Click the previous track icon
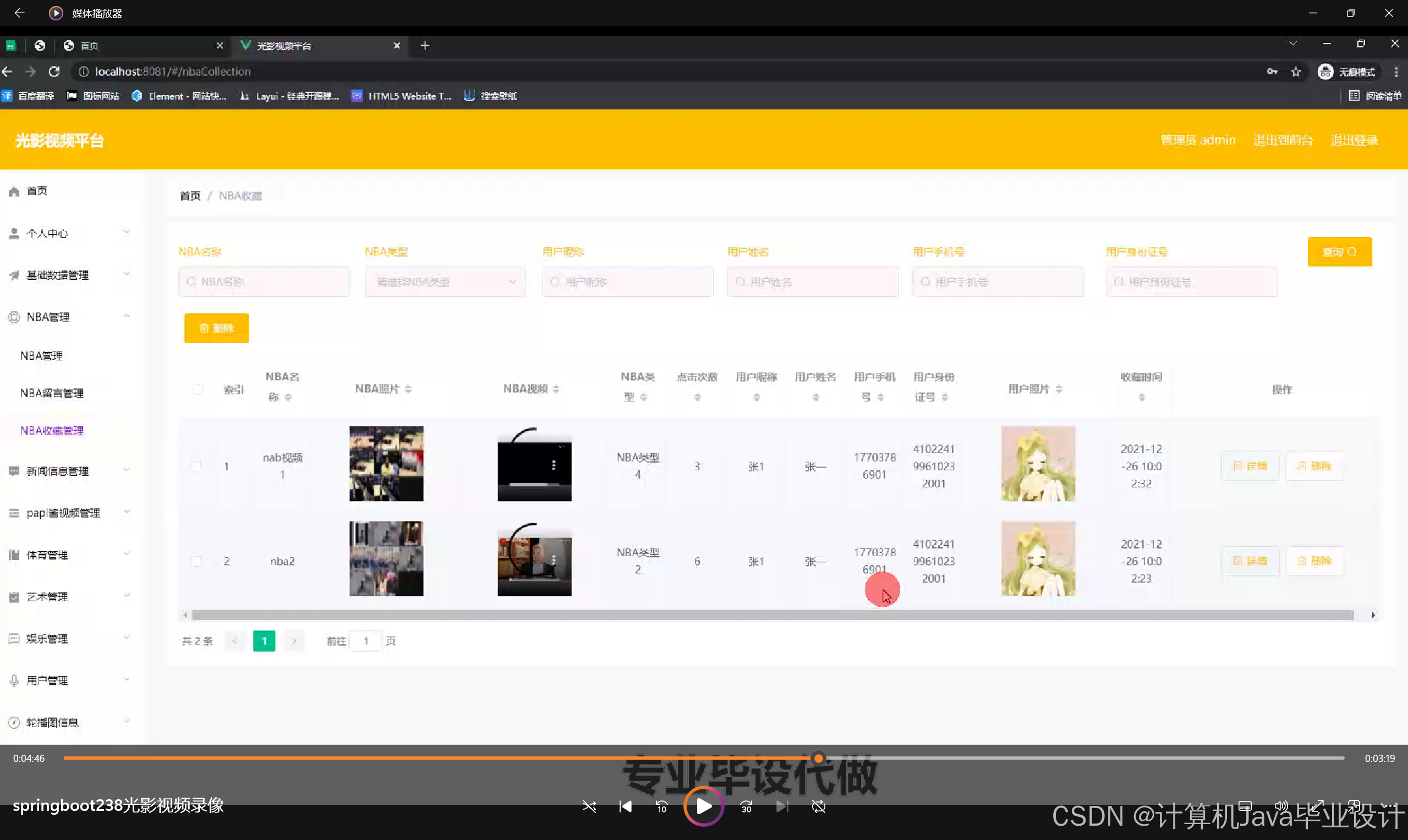 coord(625,806)
